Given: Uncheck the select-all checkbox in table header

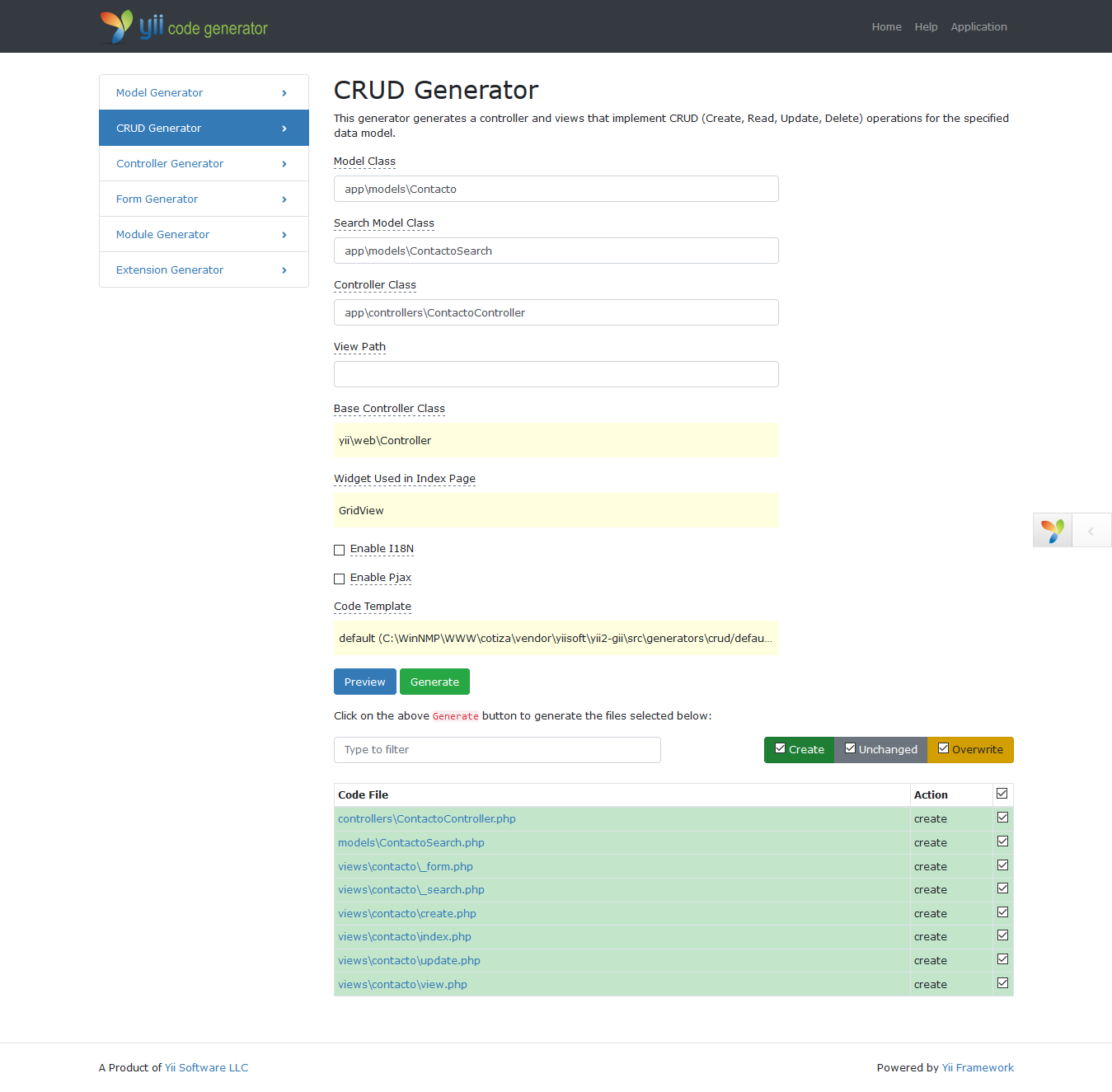Looking at the screenshot, I should (x=1002, y=794).
